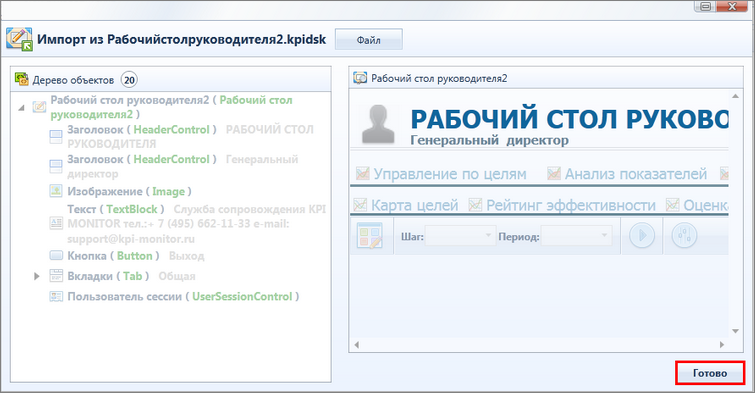Click the preview horizontal scrollbar right arrow
Screen dimensions: 755x393
722,344
